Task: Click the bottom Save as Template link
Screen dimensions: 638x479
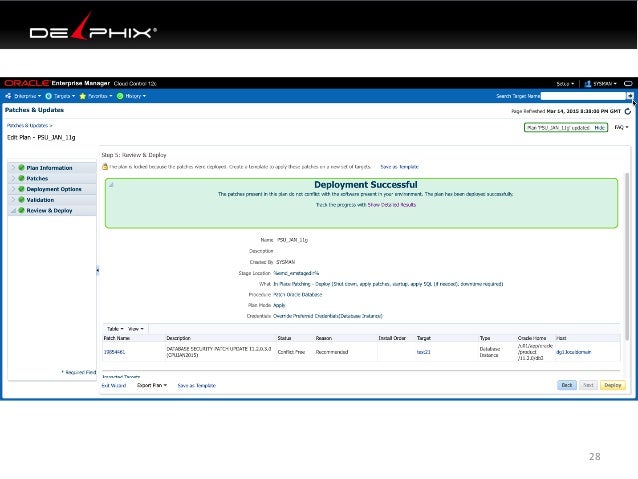Action: tap(197, 385)
